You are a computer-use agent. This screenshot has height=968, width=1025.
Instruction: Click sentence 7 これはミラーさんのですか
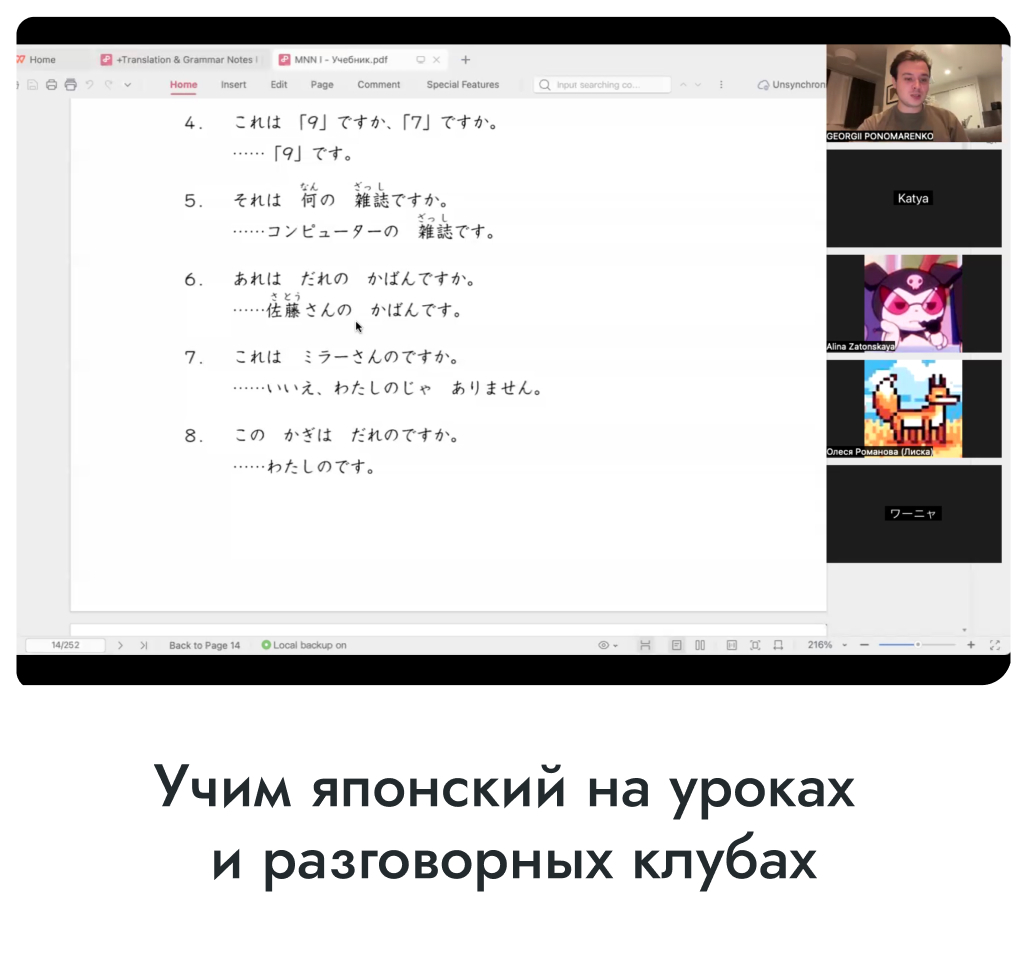coord(347,357)
